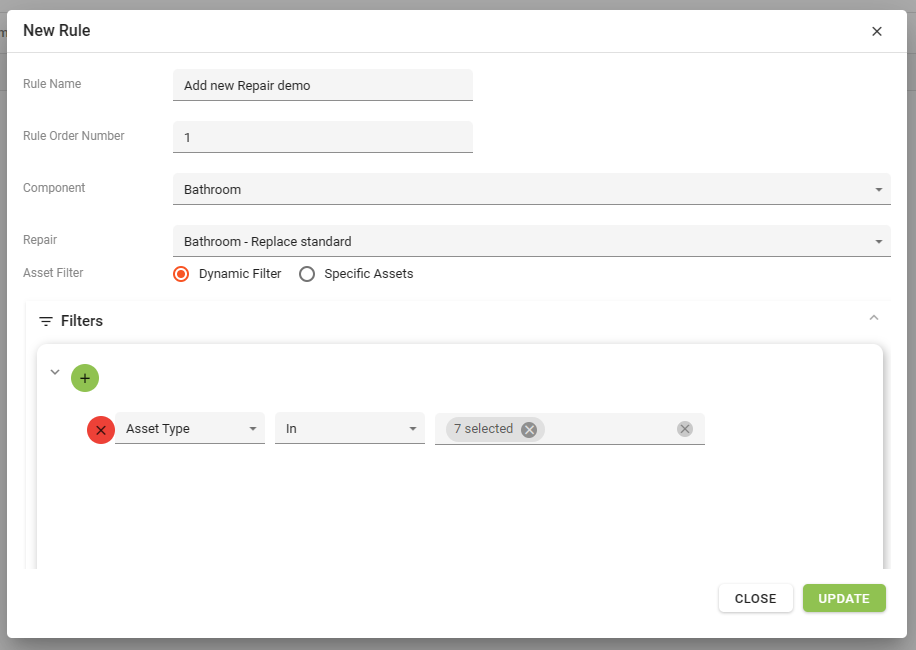Remove the Asset Type filter row
916x650 pixels.
coord(101,430)
